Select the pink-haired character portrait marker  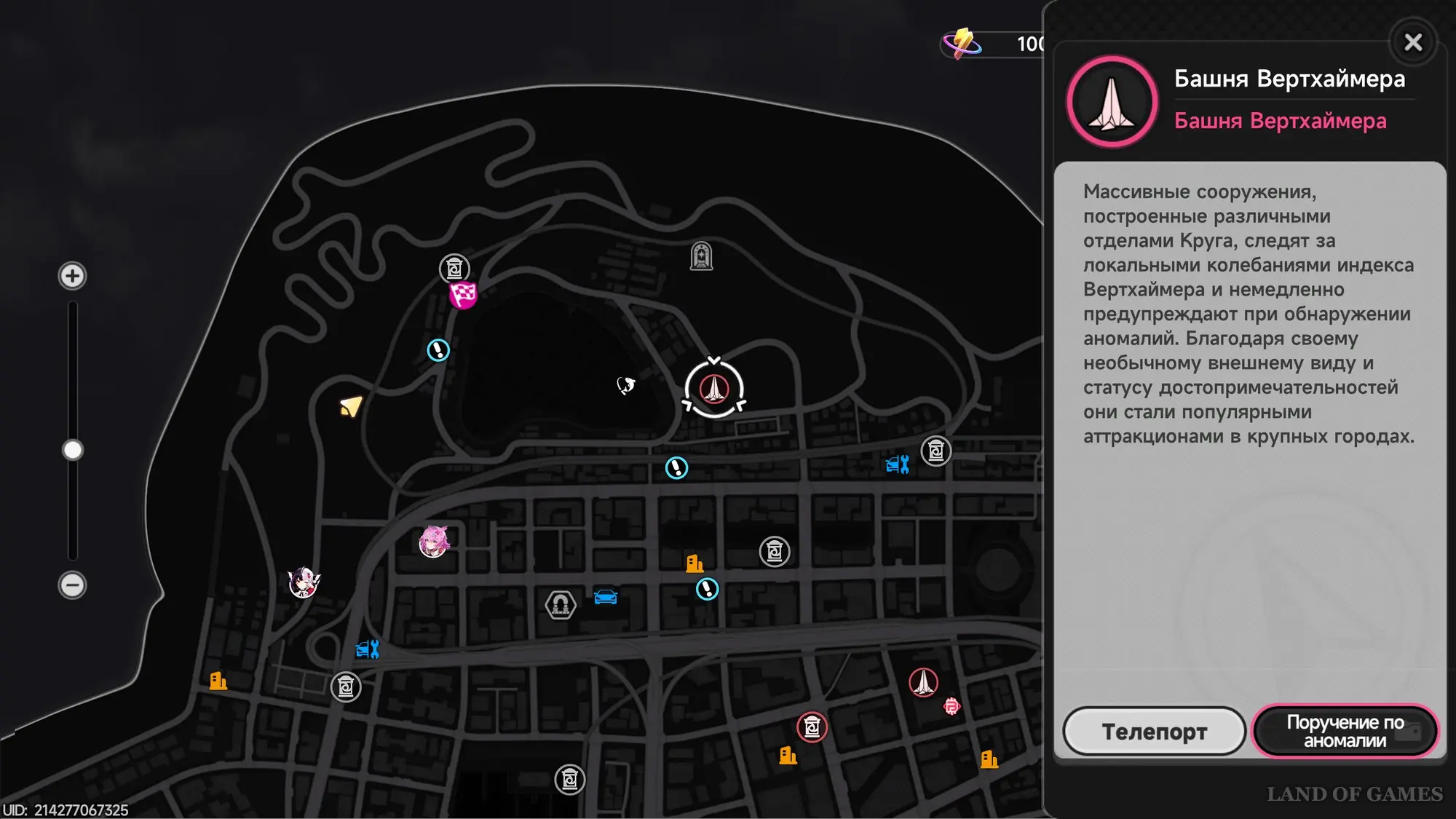(x=434, y=542)
